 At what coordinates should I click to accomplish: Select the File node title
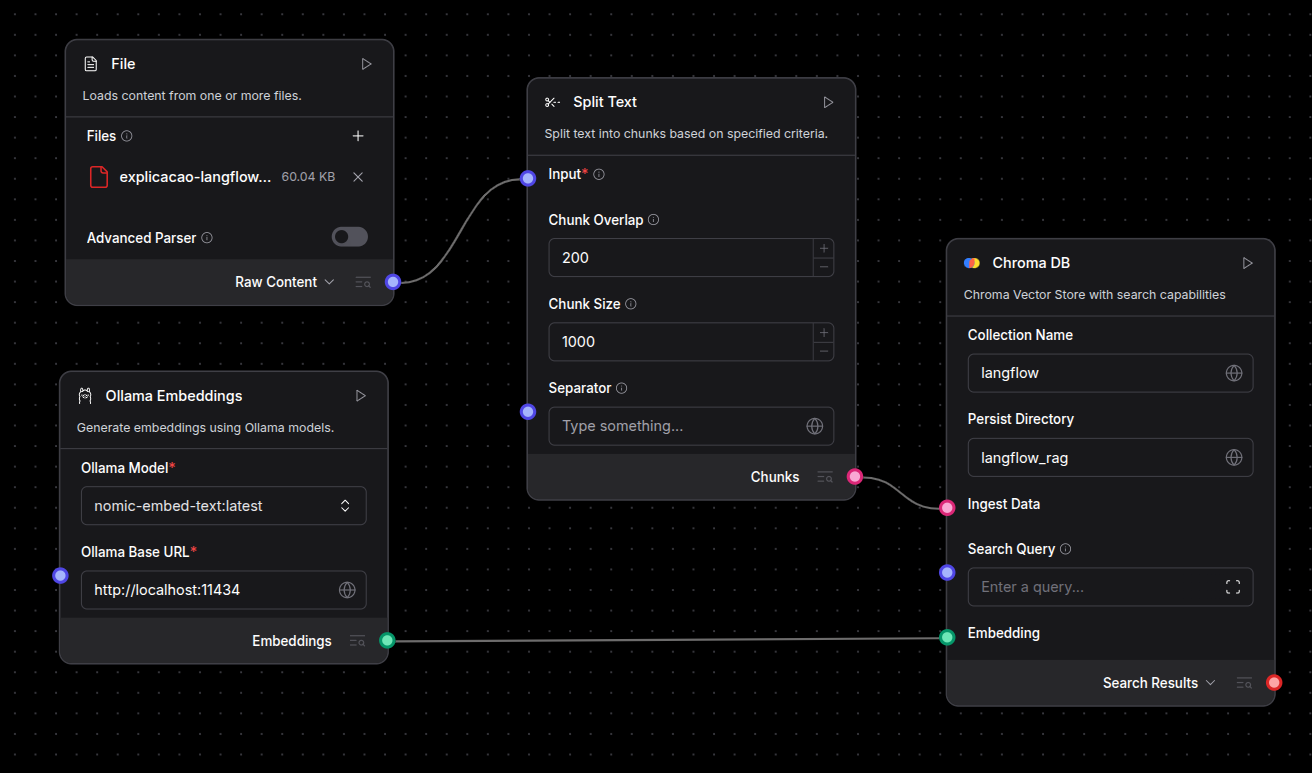[123, 64]
